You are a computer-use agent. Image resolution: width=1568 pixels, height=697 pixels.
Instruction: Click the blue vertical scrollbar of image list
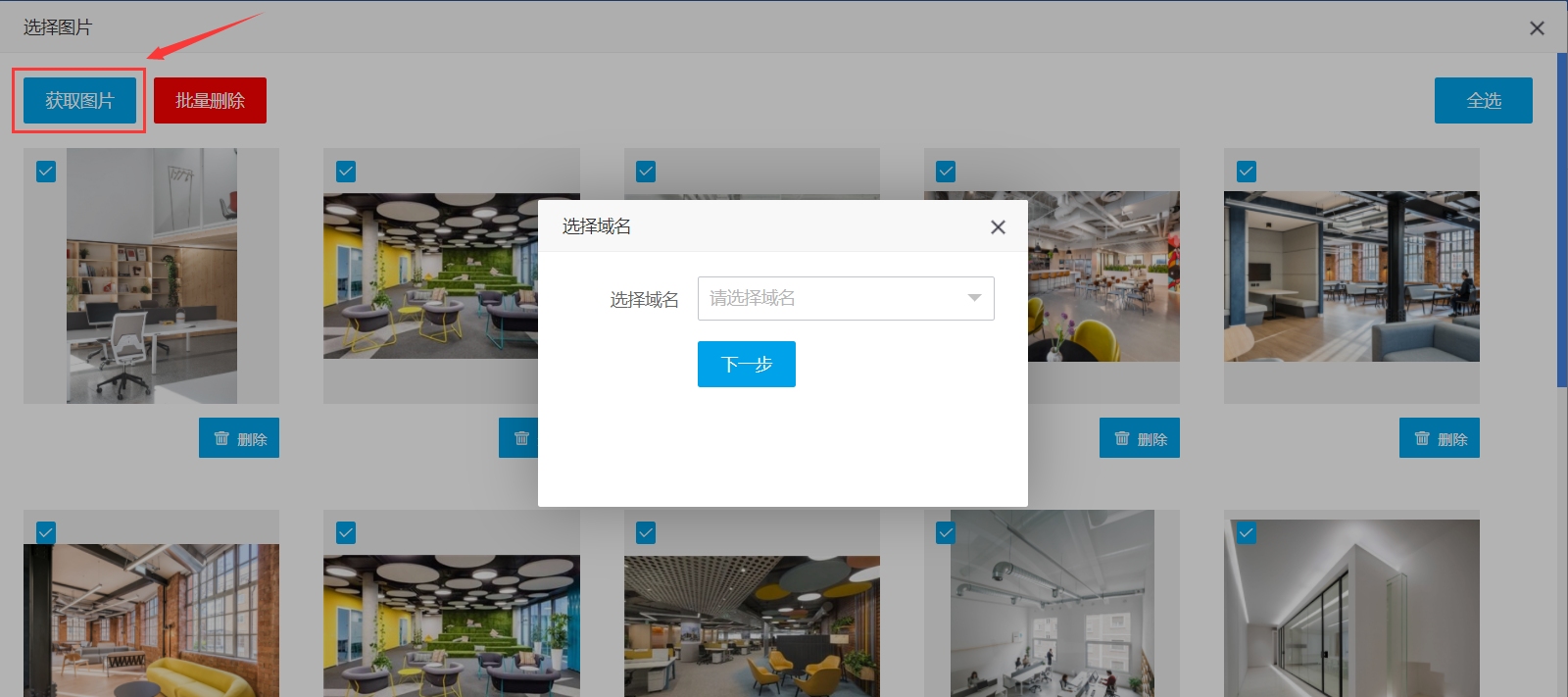click(1562, 221)
